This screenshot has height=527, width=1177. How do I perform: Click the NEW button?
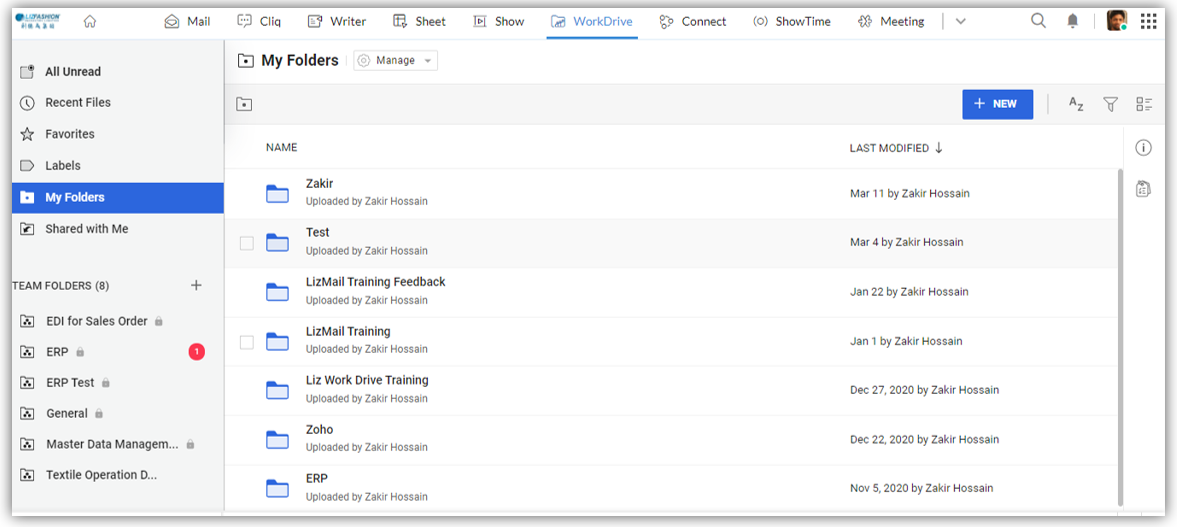pyautogui.click(x=998, y=104)
